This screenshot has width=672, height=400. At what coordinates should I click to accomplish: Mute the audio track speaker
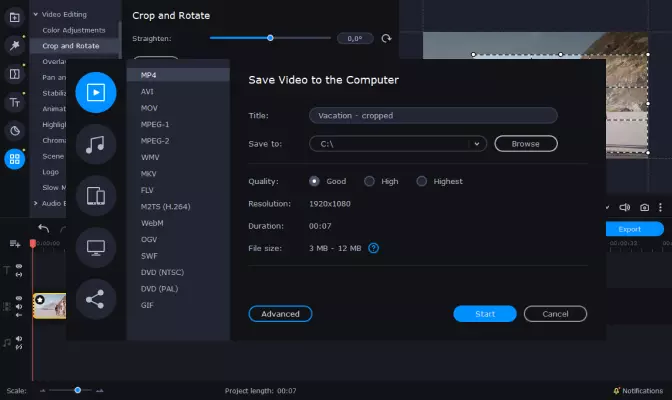tap(19, 339)
